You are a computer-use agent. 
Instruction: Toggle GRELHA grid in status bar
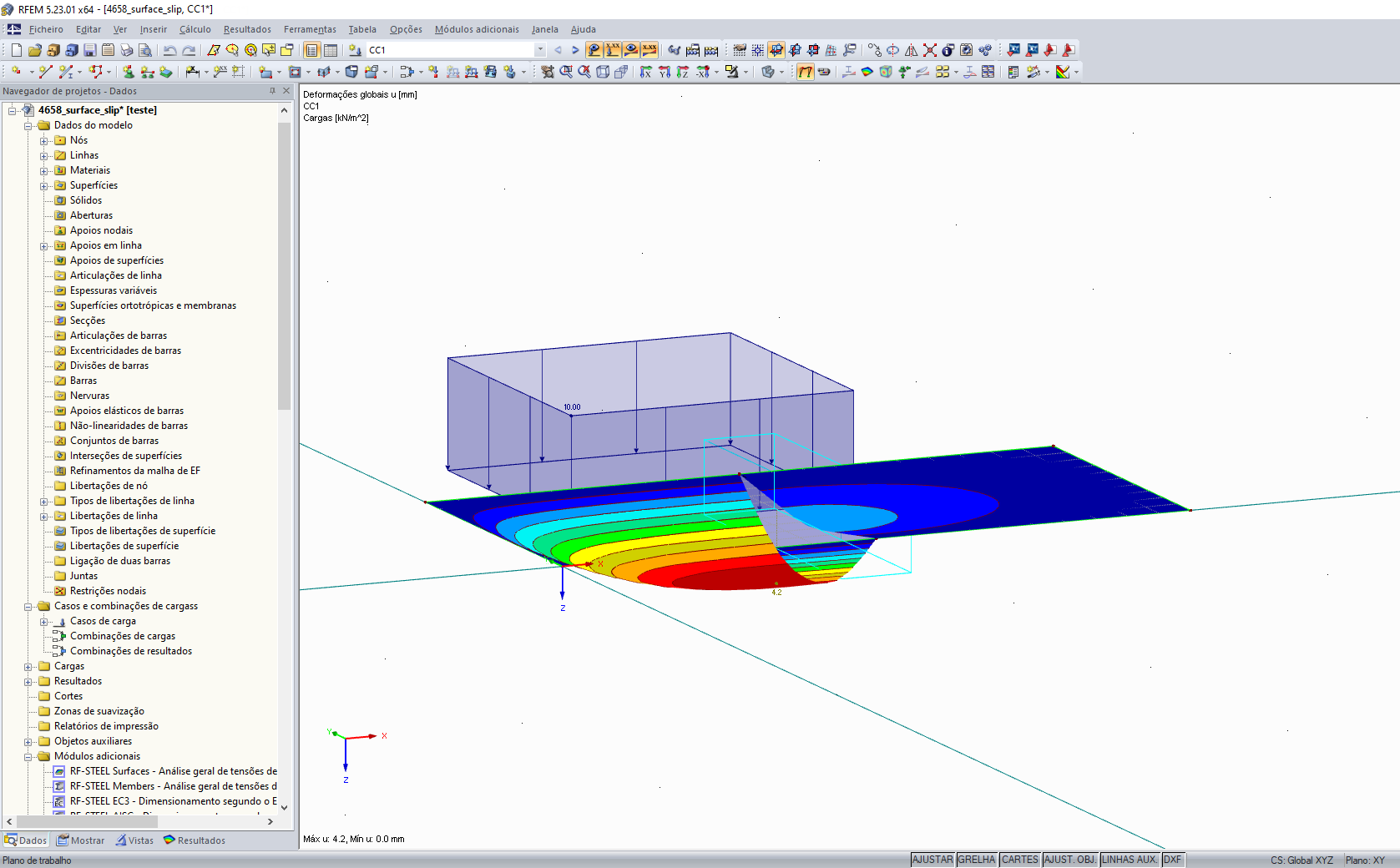977,860
